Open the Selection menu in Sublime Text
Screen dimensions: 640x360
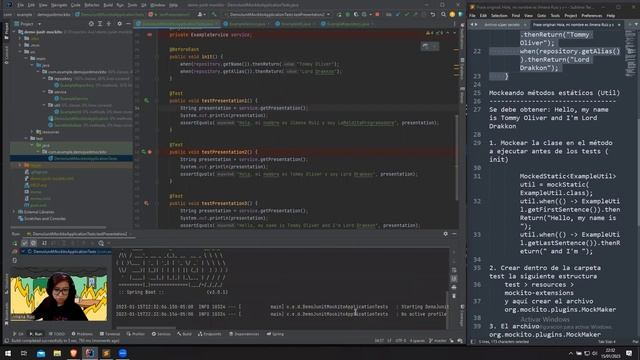(499, 16)
